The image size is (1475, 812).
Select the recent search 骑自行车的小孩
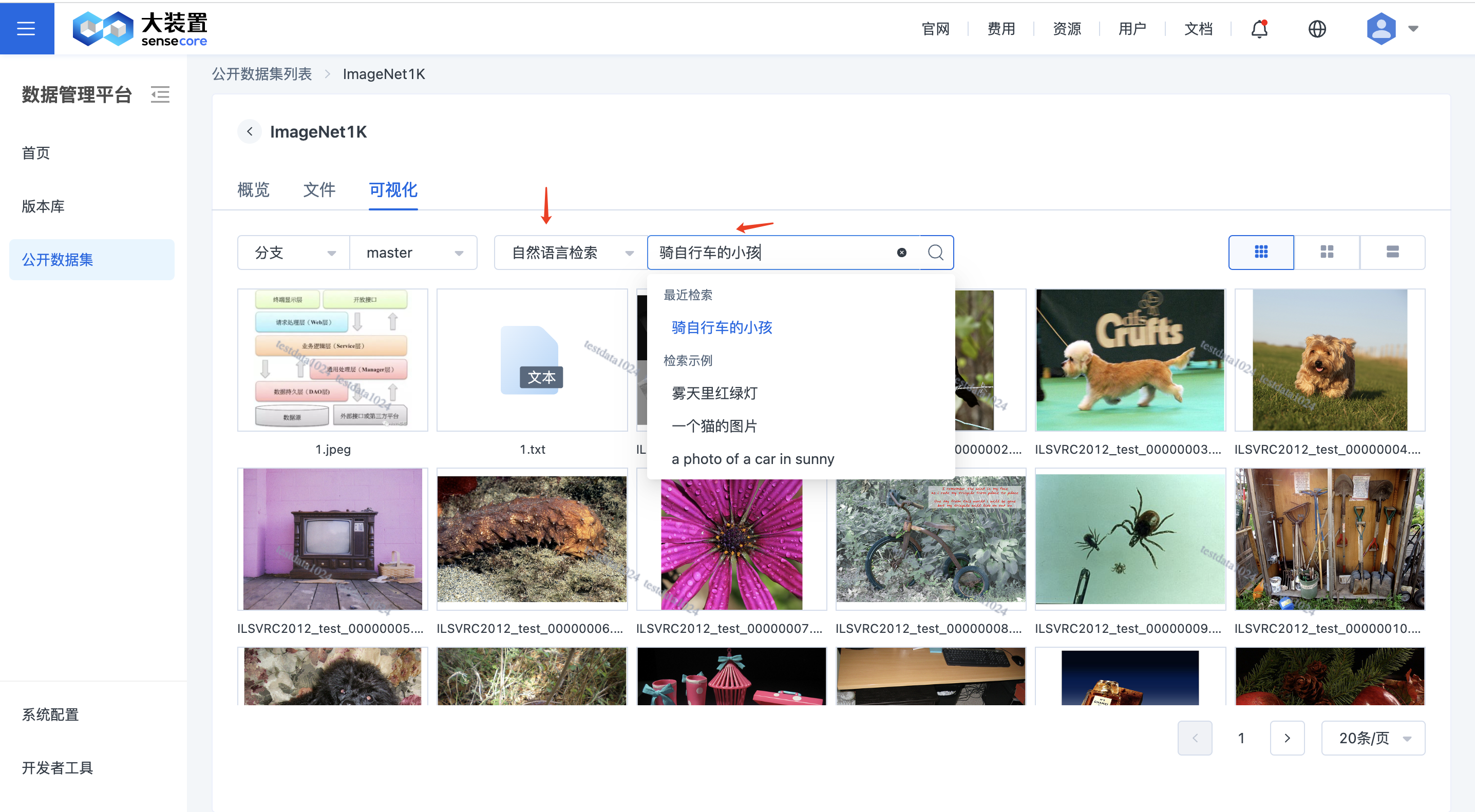point(721,327)
